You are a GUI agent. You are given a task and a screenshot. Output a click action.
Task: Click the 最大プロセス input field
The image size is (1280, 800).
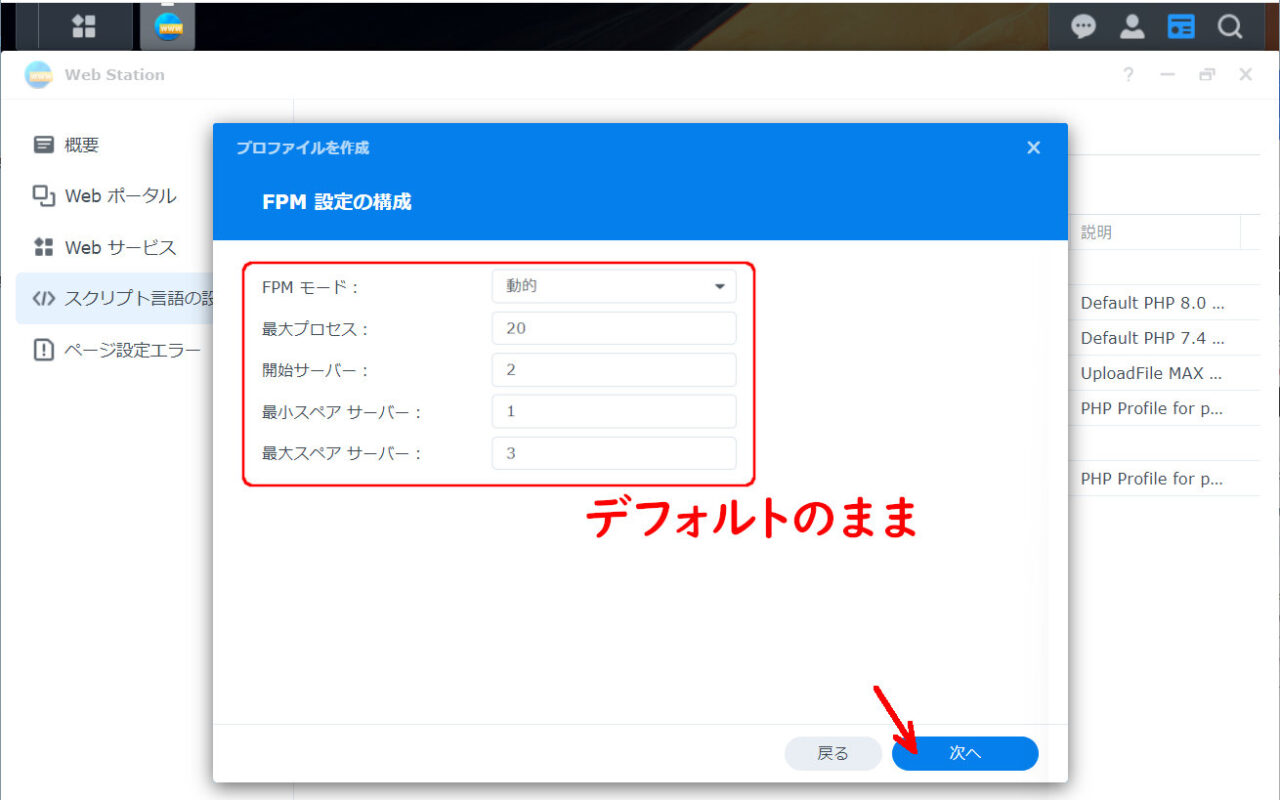(x=614, y=328)
